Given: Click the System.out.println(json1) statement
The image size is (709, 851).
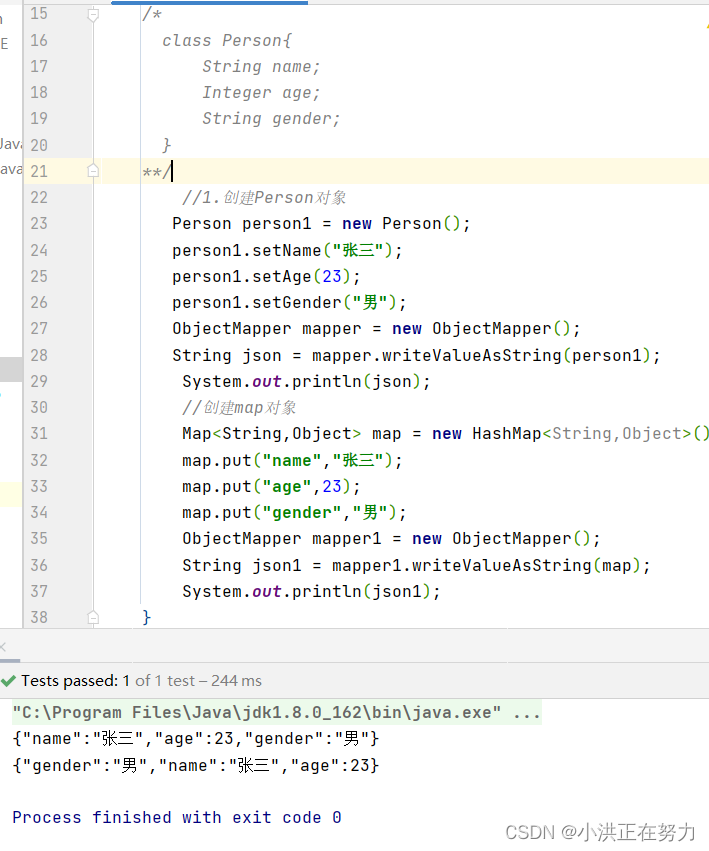Looking at the screenshot, I should pyautogui.click(x=311, y=591).
